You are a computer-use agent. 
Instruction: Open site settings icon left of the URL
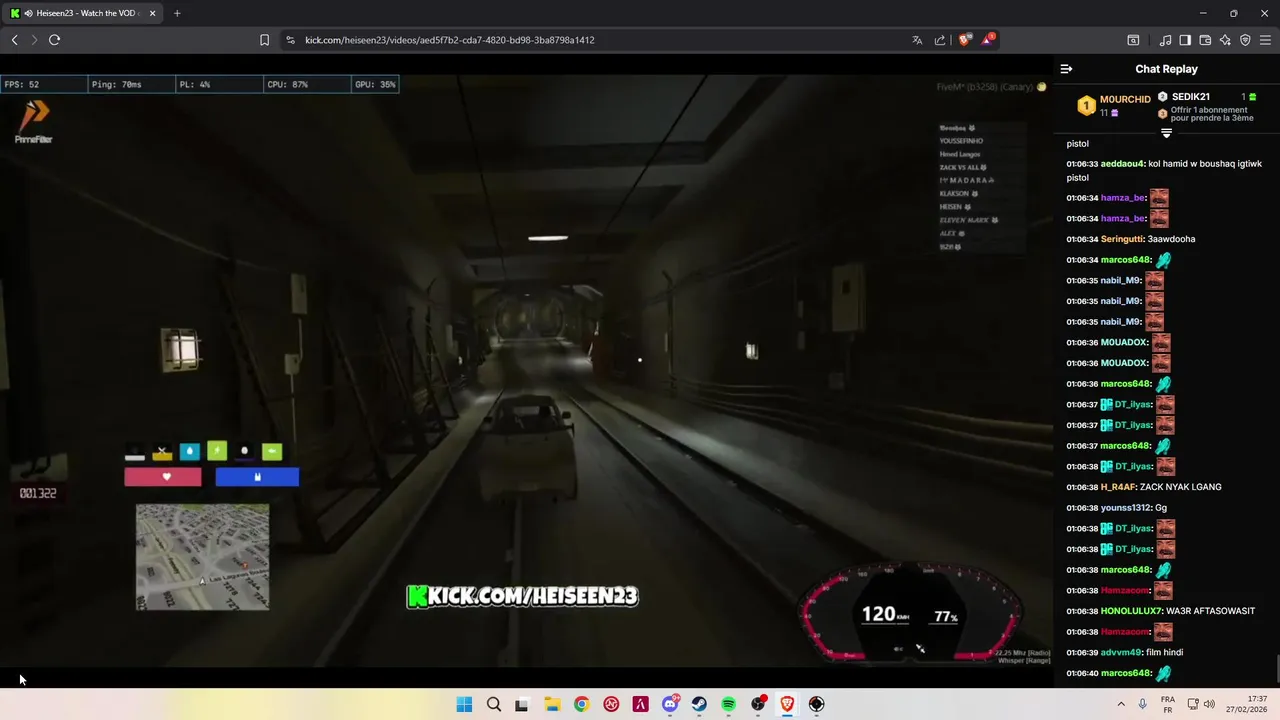click(290, 40)
